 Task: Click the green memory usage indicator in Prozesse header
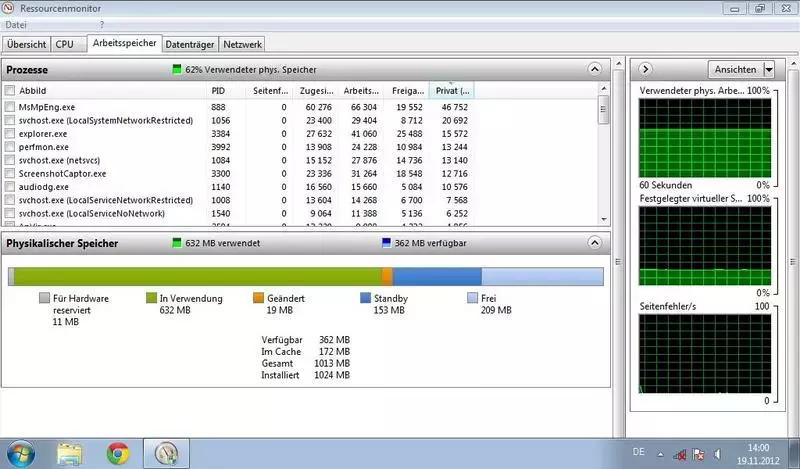pos(177,69)
